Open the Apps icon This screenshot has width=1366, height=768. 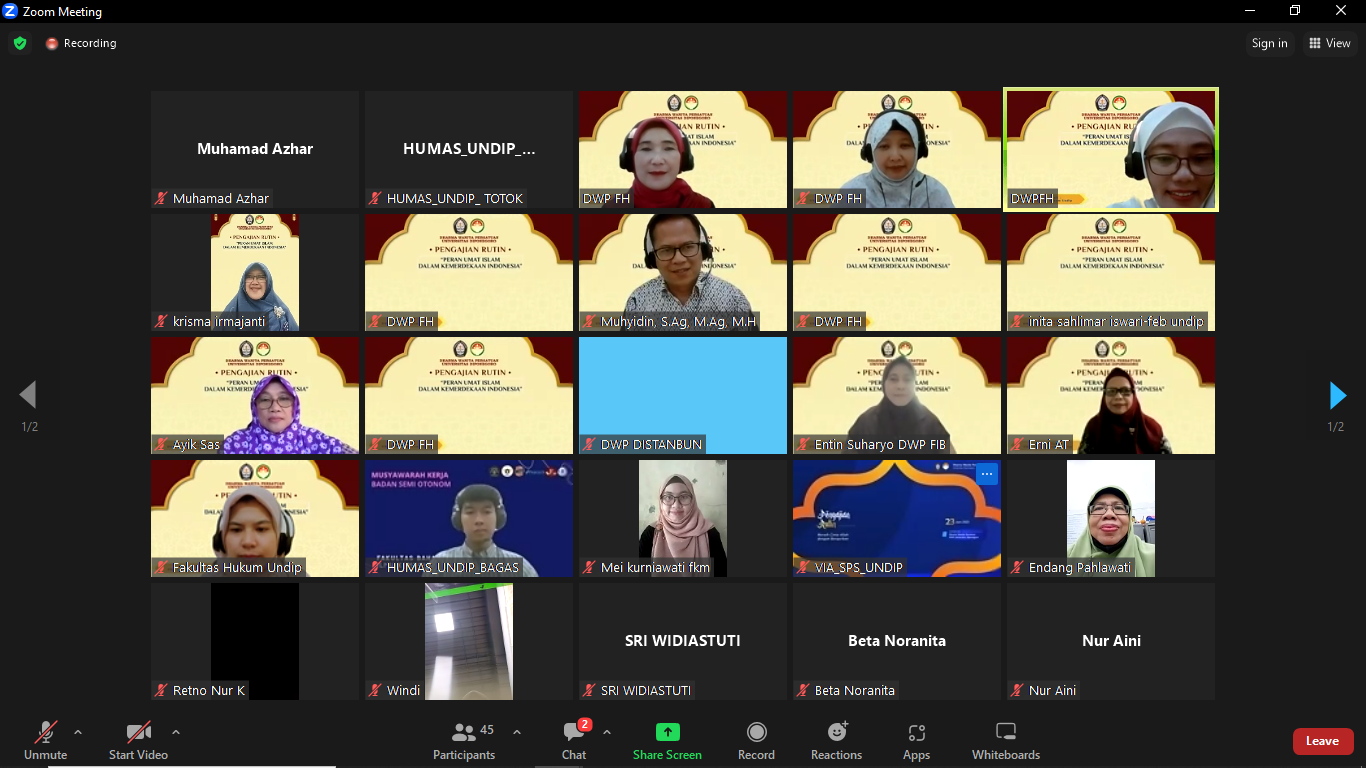point(916,733)
